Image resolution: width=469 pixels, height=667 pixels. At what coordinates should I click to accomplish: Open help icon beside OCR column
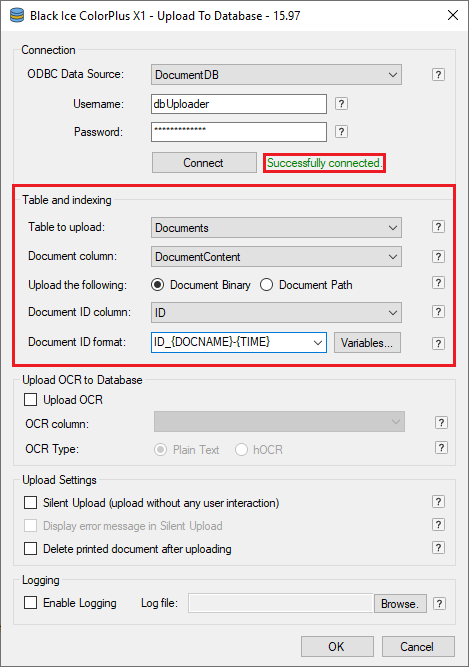(441, 422)
